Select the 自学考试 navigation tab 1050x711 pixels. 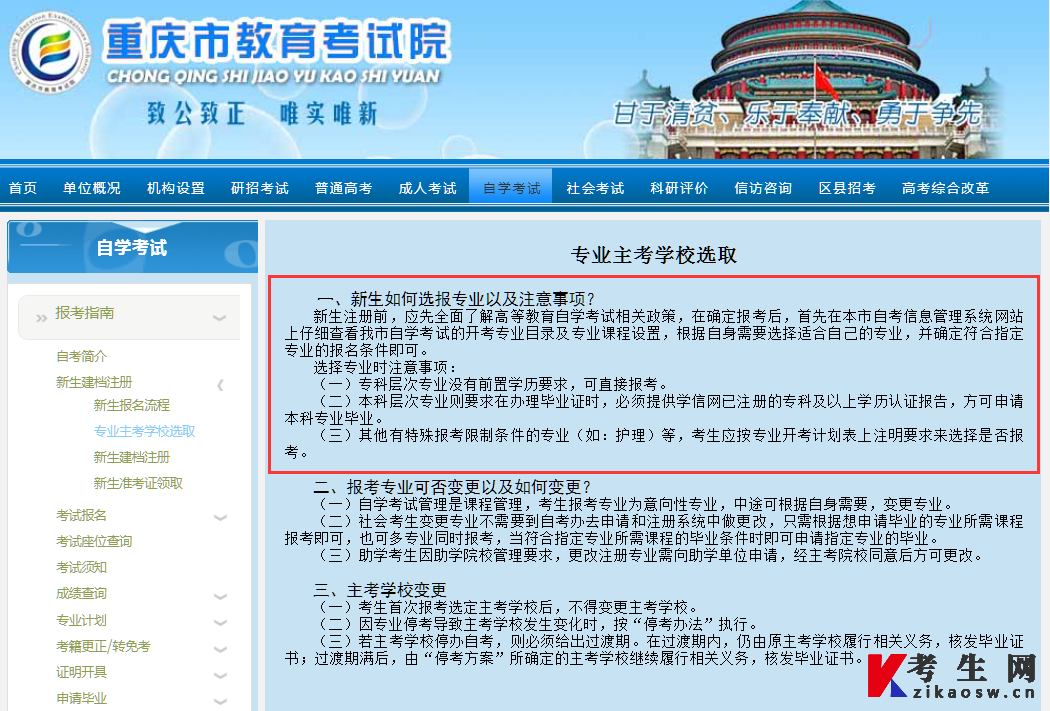coord(511,187)
